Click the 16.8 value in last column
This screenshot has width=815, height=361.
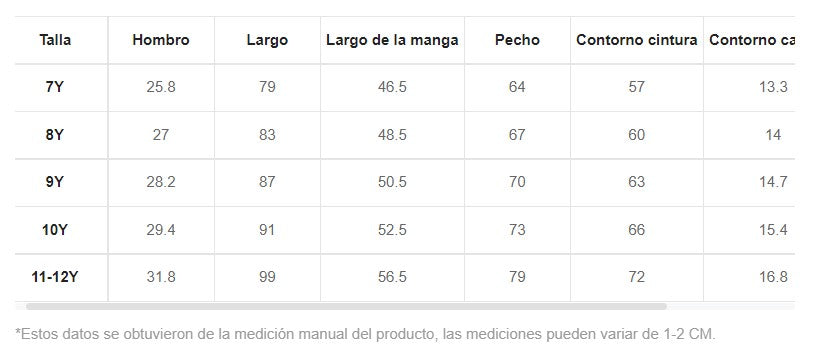coord(773,277)
